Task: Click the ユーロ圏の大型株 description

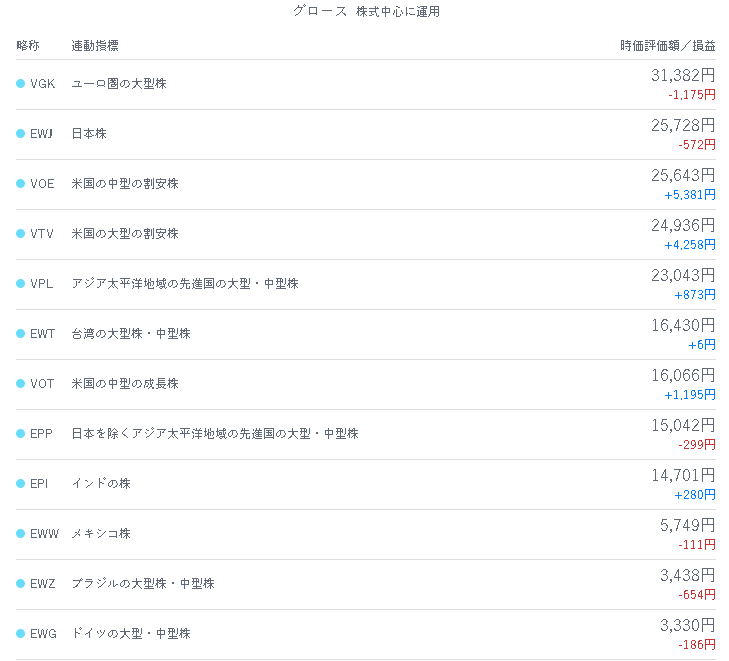Action: click(119, 84)
